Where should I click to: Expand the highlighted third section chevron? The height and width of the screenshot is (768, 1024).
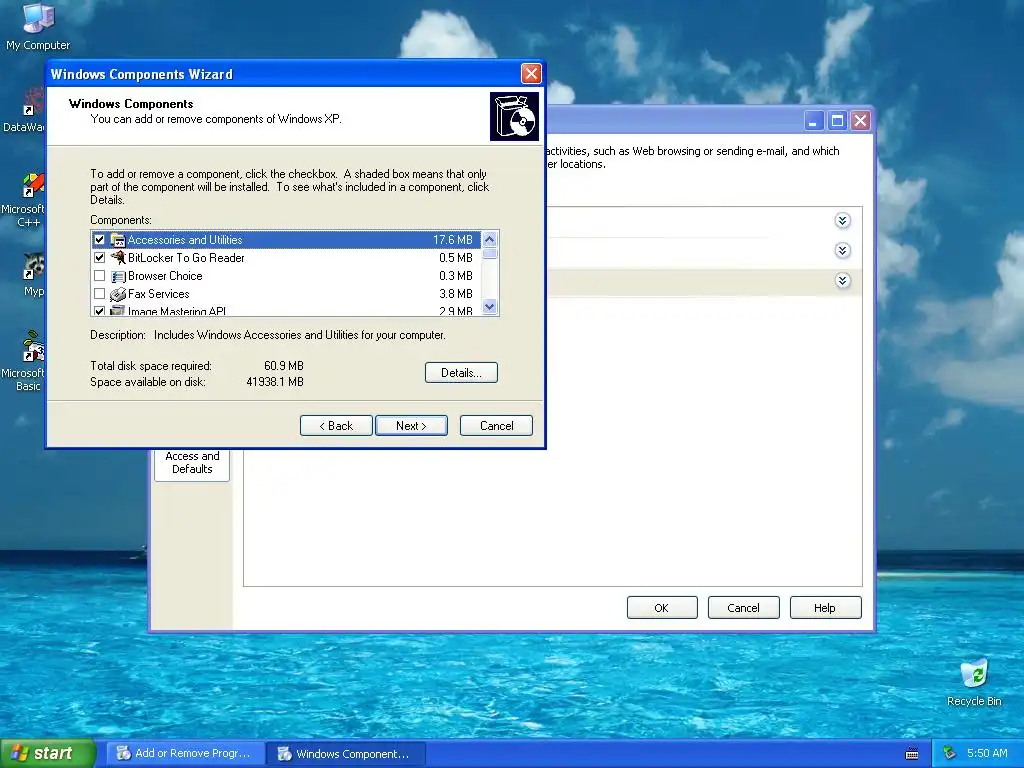point(842,281)
